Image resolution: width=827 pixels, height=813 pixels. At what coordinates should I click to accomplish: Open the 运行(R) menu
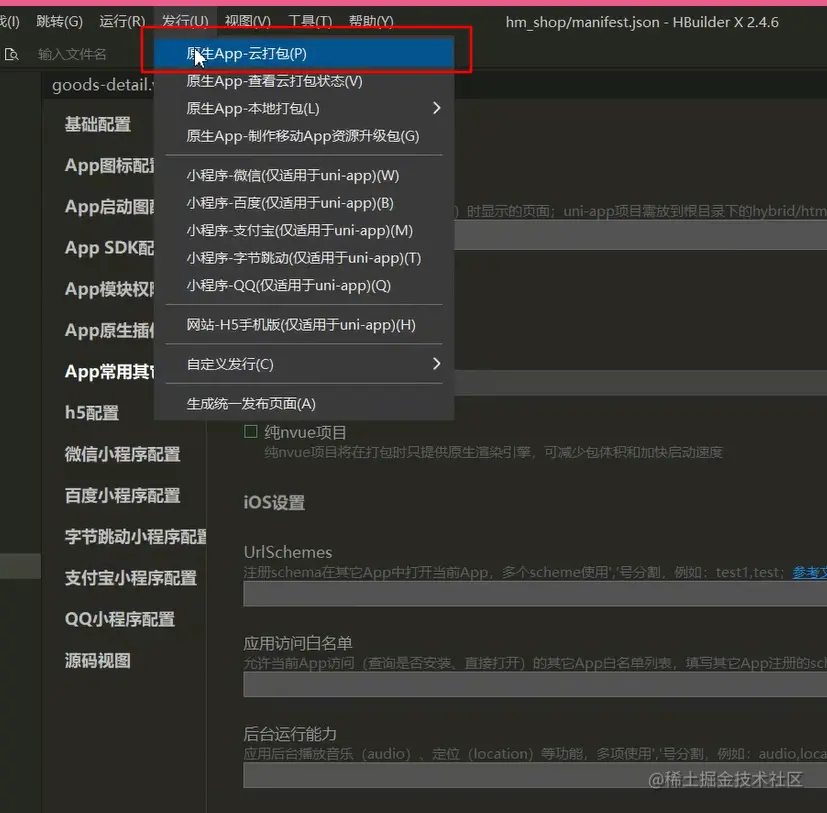pos(122,21)
